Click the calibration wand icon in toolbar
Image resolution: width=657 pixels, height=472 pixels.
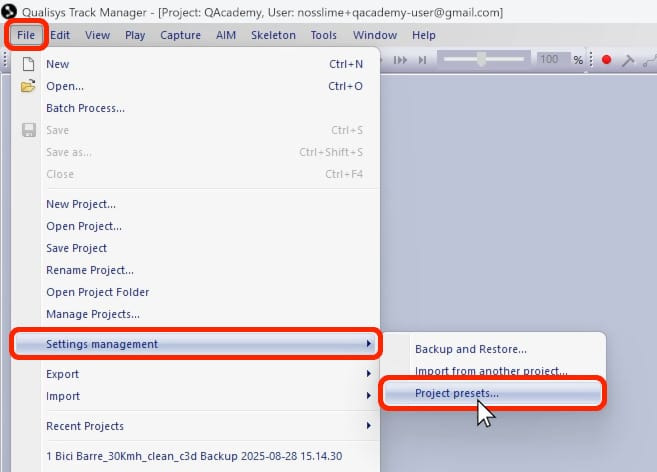point(628,60)
